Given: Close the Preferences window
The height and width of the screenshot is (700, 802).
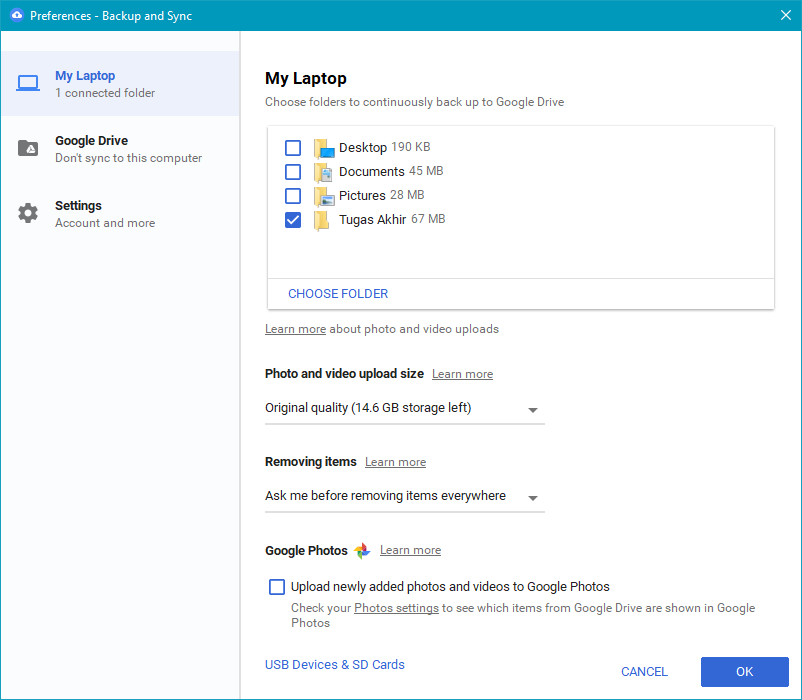Looking at the screenshot, I should click(x=786, y=15).
